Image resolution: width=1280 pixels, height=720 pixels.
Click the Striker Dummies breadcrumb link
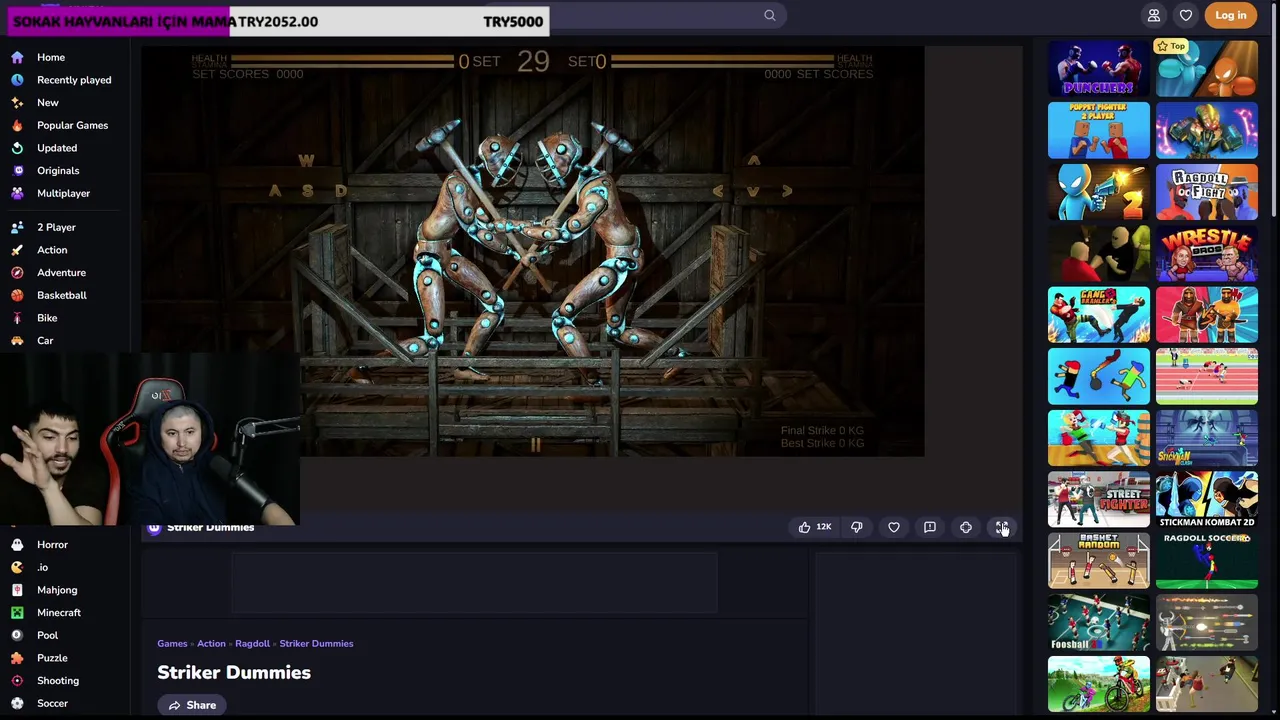(316, 644)
